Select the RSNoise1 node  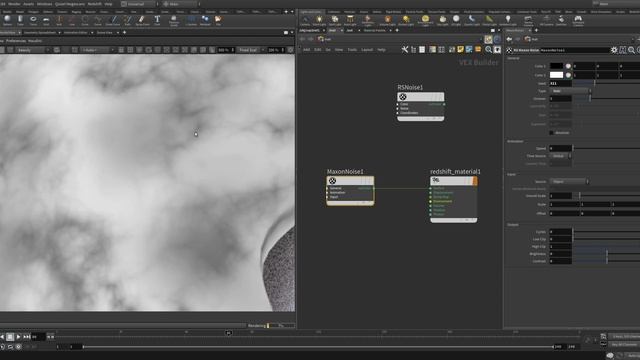click(x=421, y=106)
